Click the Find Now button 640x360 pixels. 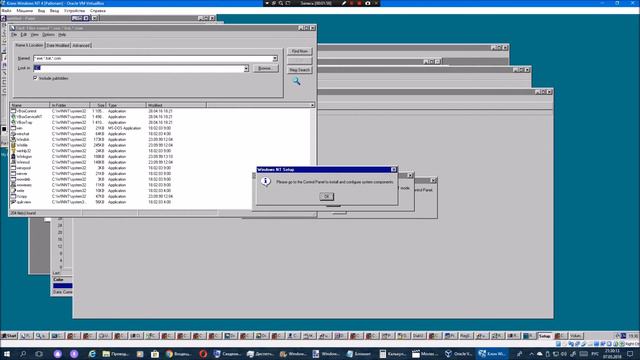tap(300, 51)
